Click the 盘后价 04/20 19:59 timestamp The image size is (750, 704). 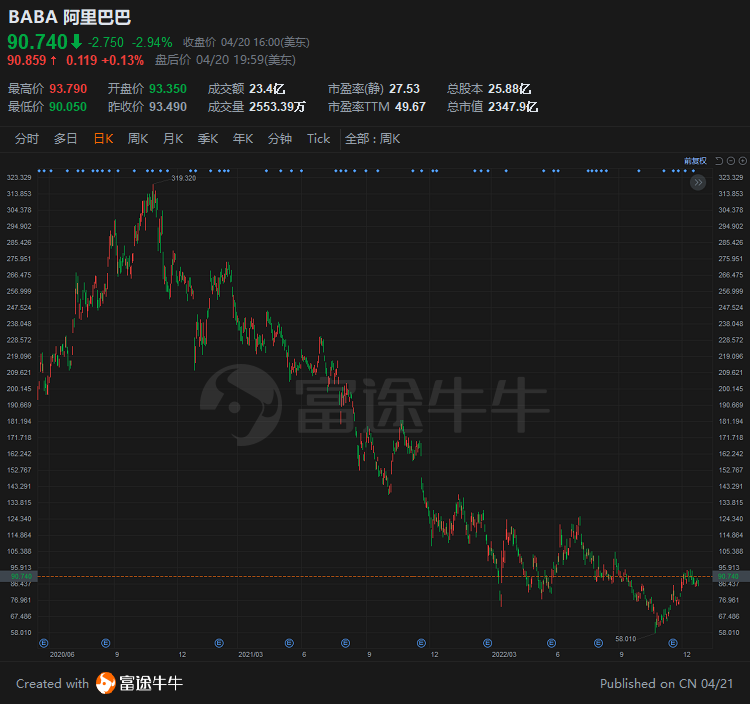(x=225, y=60)
